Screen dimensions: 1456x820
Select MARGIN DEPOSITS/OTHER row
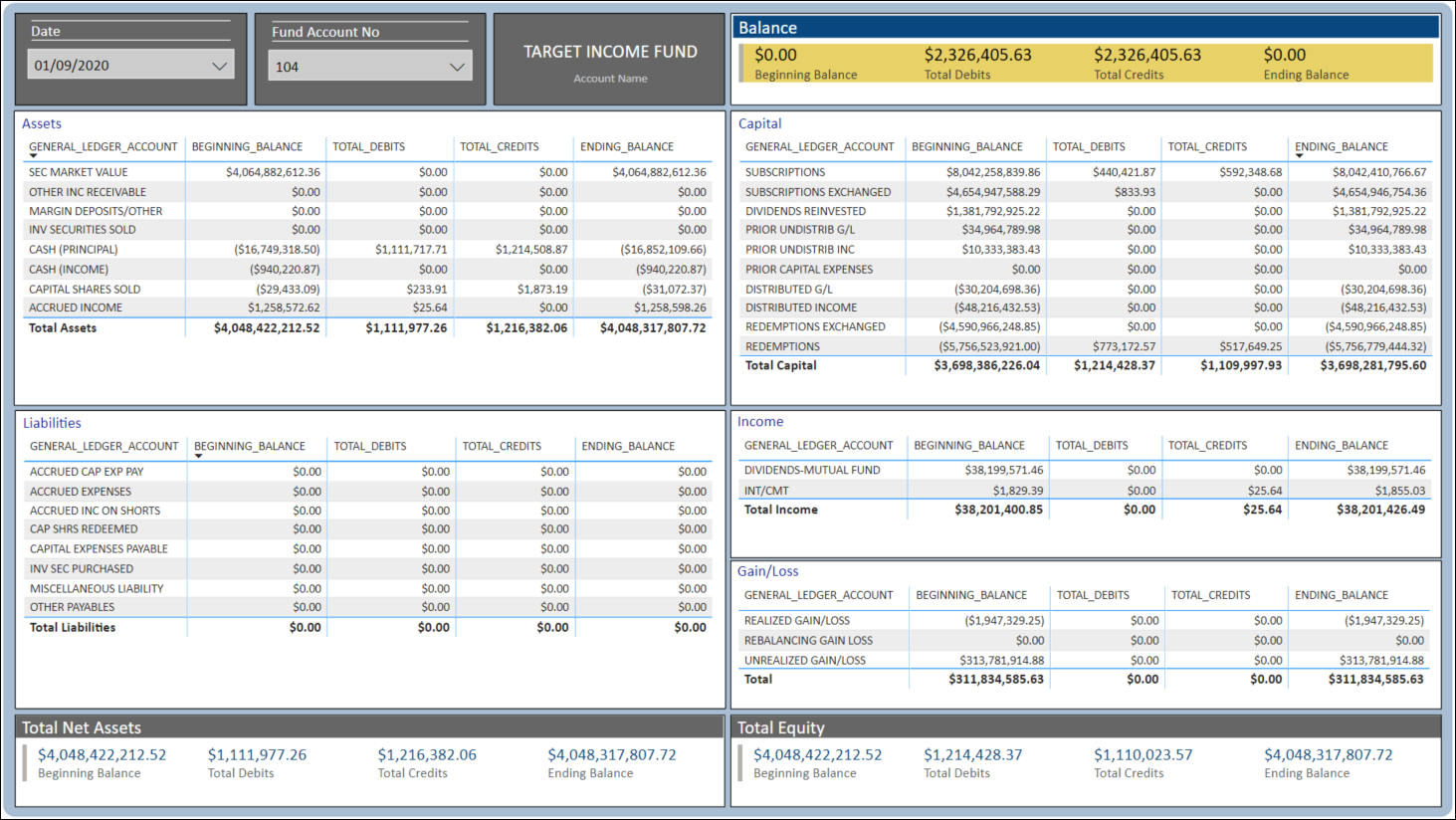click(369, 211)
